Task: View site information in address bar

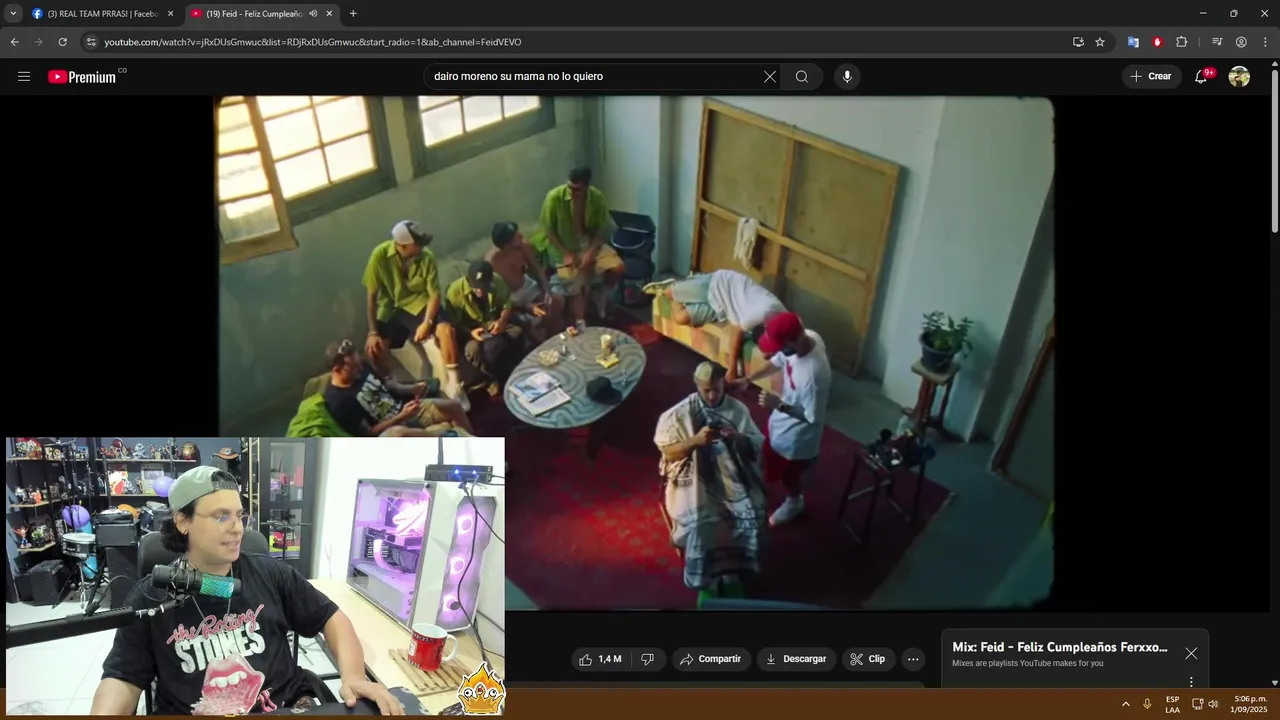Action: point(90,42)
